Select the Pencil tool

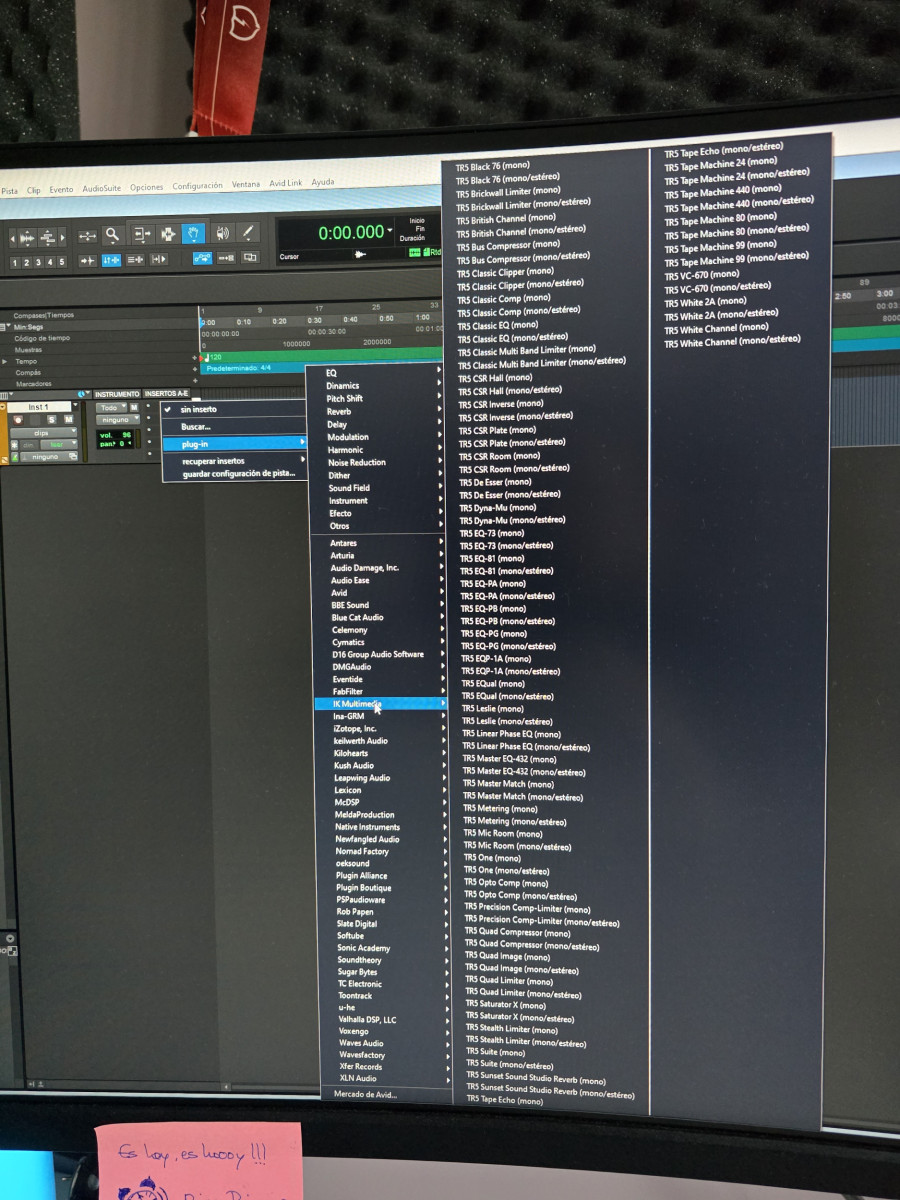tap(247, 232)
